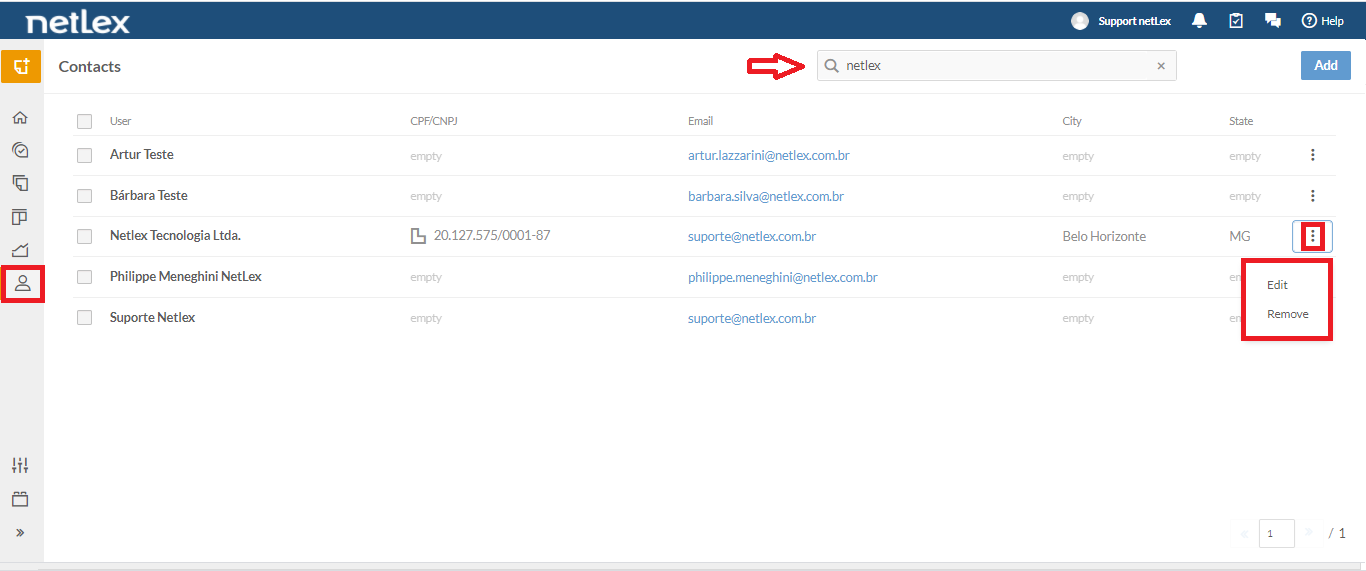This screenshot has width=1366, height=571.
Task: Open Support netLex user menu
Action: click(1134, 21)
